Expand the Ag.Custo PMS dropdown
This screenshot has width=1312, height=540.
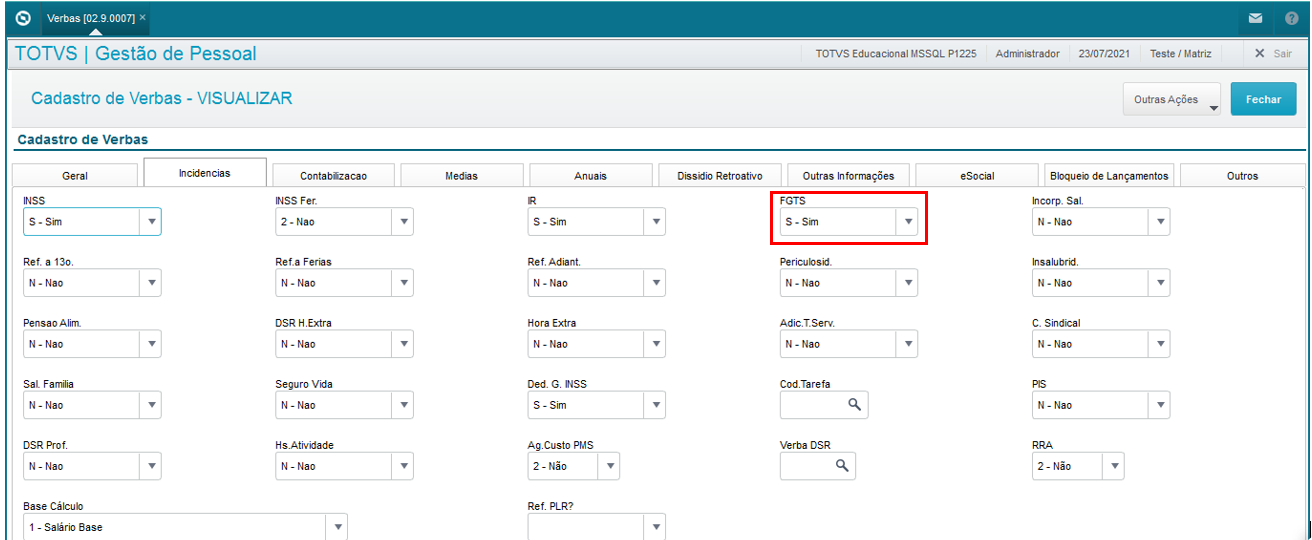point(610,466)
